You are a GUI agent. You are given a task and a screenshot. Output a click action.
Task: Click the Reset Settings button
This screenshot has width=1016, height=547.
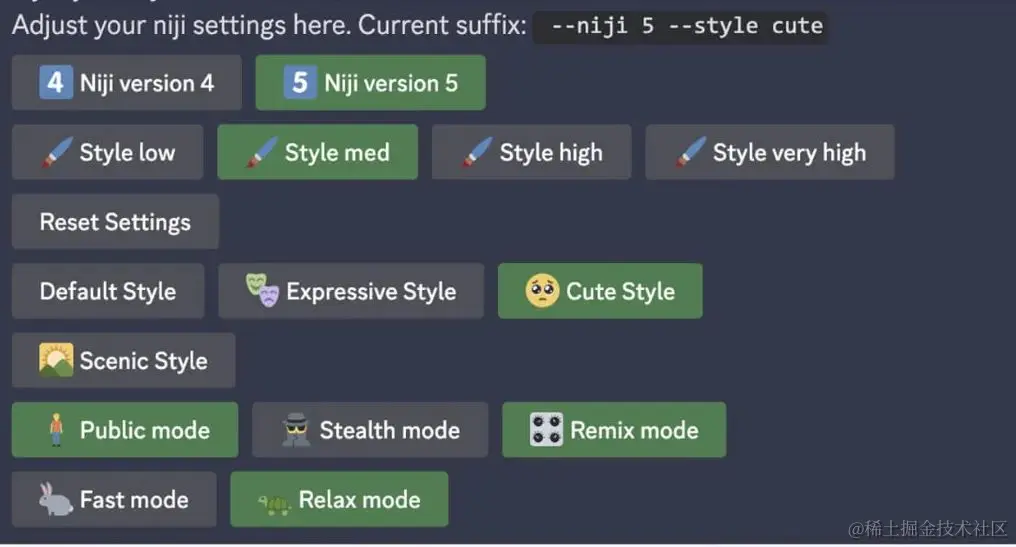click(x=115, y=222)
